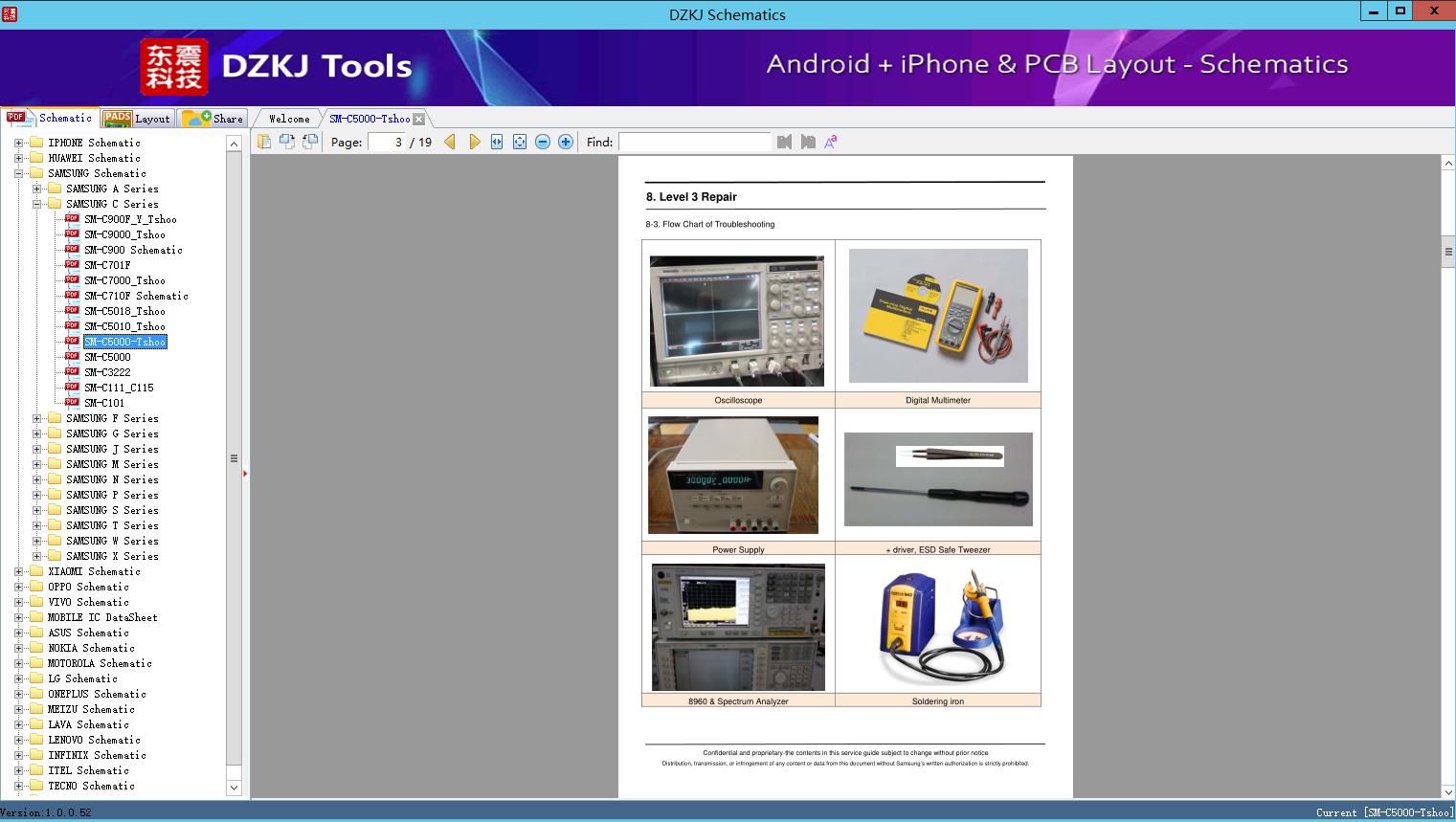This screenshot has height=822, width=1456.
Task: Zoom in on the document
Action: pos(566,142)
